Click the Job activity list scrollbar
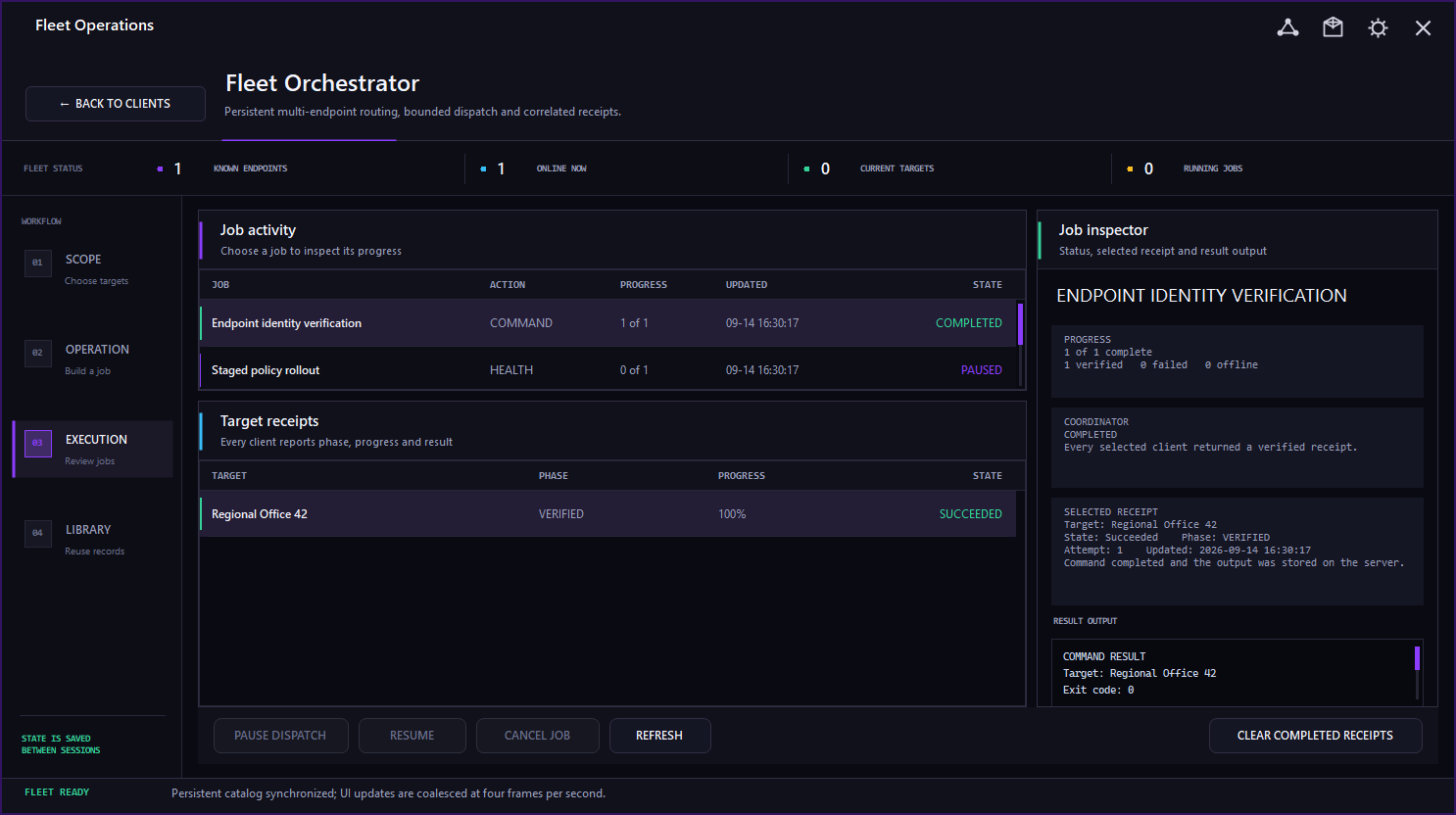Screen dimensions: 1456x815 (1020, 324)
